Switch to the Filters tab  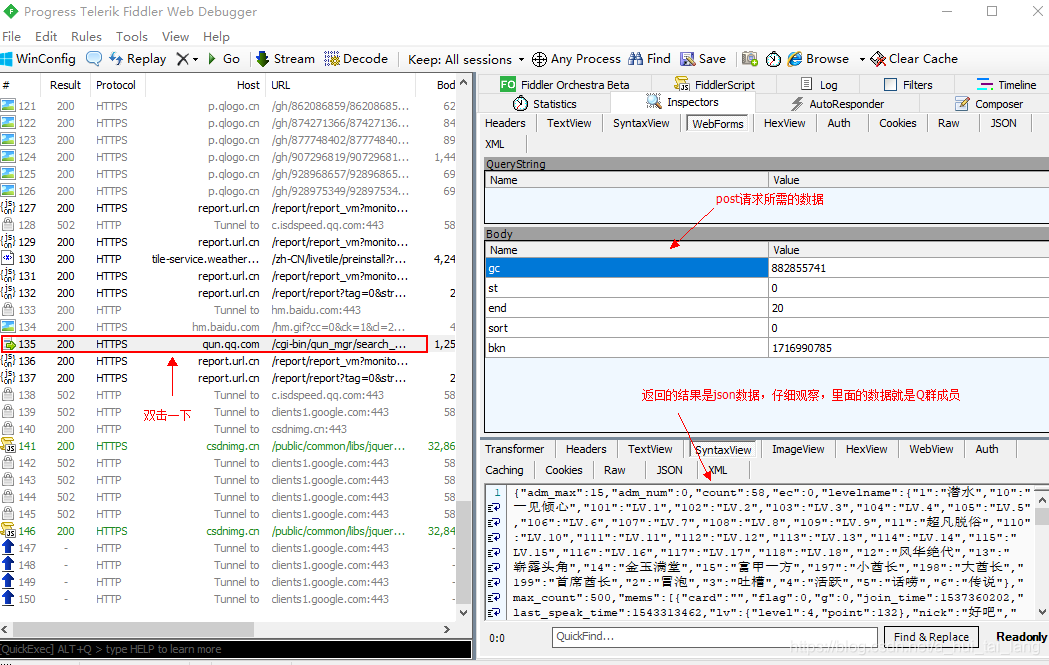tap(908, 84)
